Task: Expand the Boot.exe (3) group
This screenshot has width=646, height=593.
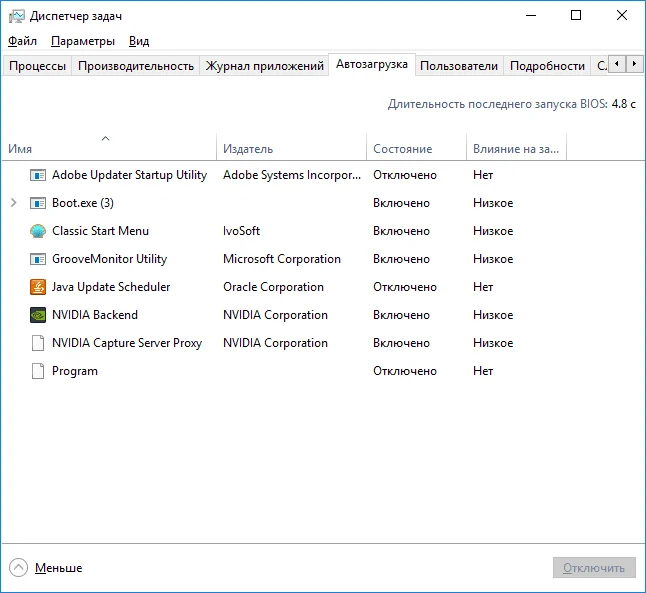Action: [14, 203]
